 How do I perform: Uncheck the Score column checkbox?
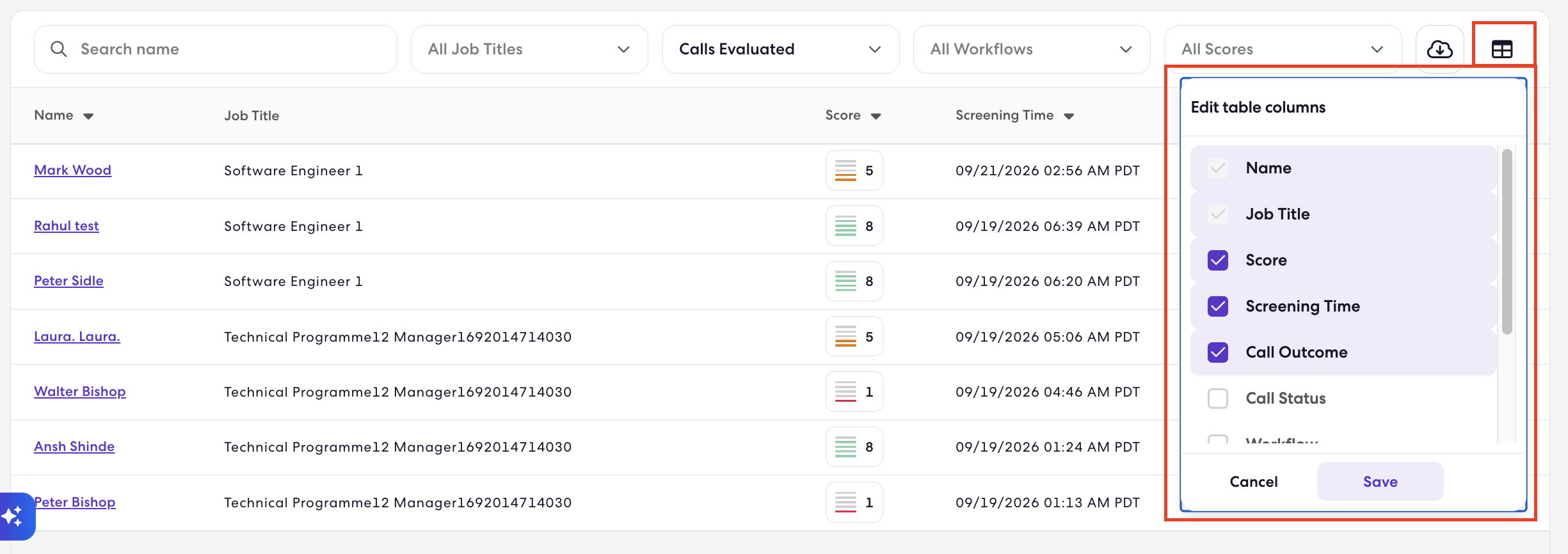point(1218,260)
